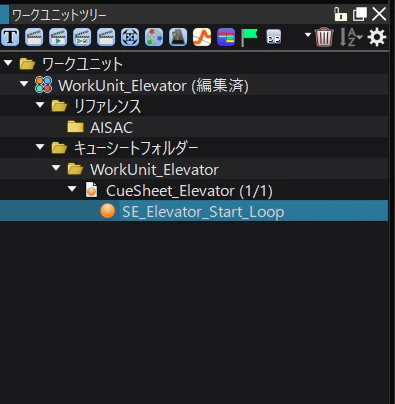Collapse the WorkUnit_Elevator (編集済) arrow
This screenshot has width=395, height=404.
click(x=24, y=84)
